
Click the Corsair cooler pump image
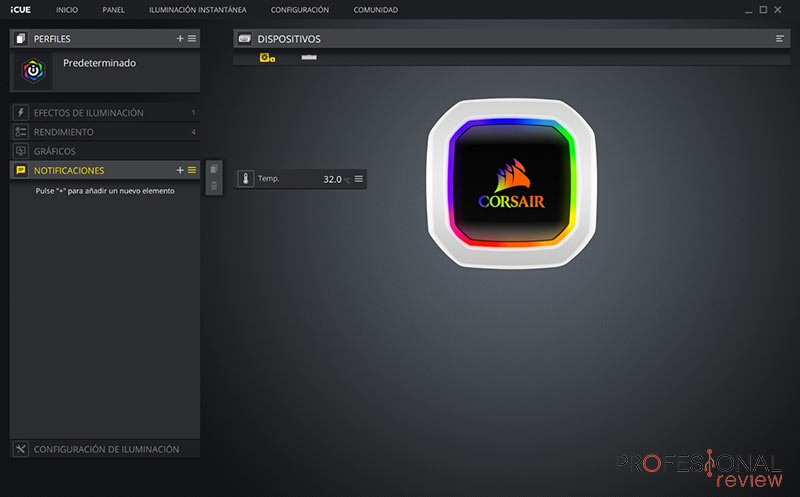tap(512, 183)
